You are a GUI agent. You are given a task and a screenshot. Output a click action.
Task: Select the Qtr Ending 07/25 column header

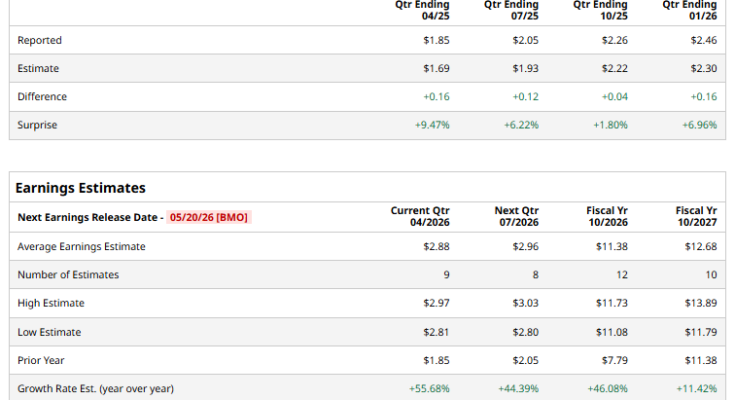511,10
